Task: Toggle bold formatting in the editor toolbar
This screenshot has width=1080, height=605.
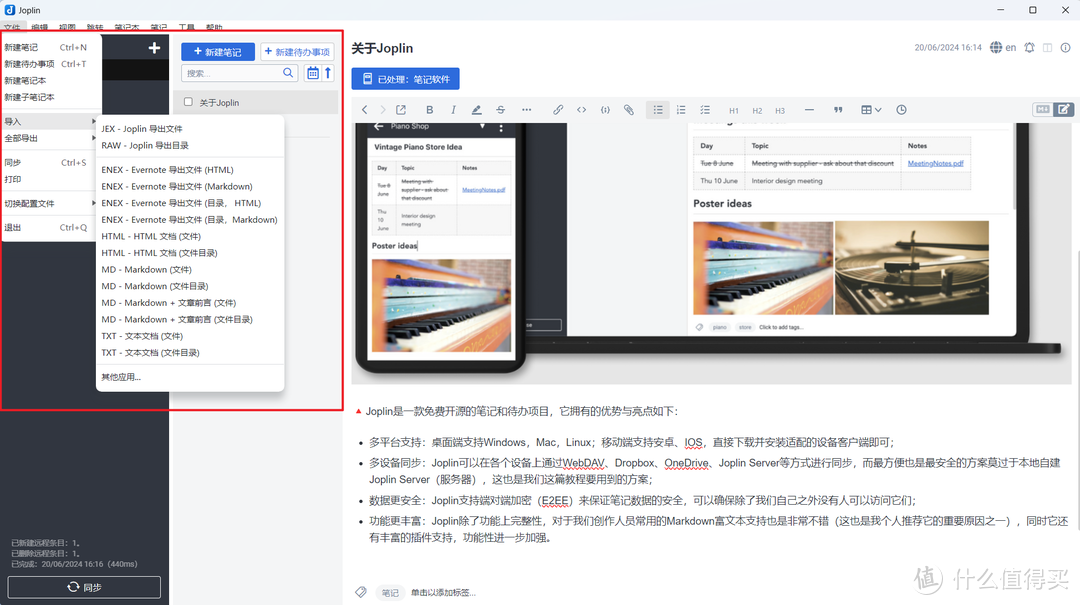Action: 429,110
